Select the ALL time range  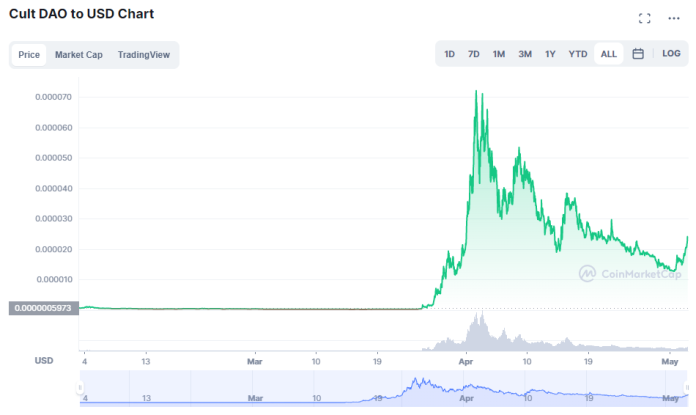click(x=609, y=54)
